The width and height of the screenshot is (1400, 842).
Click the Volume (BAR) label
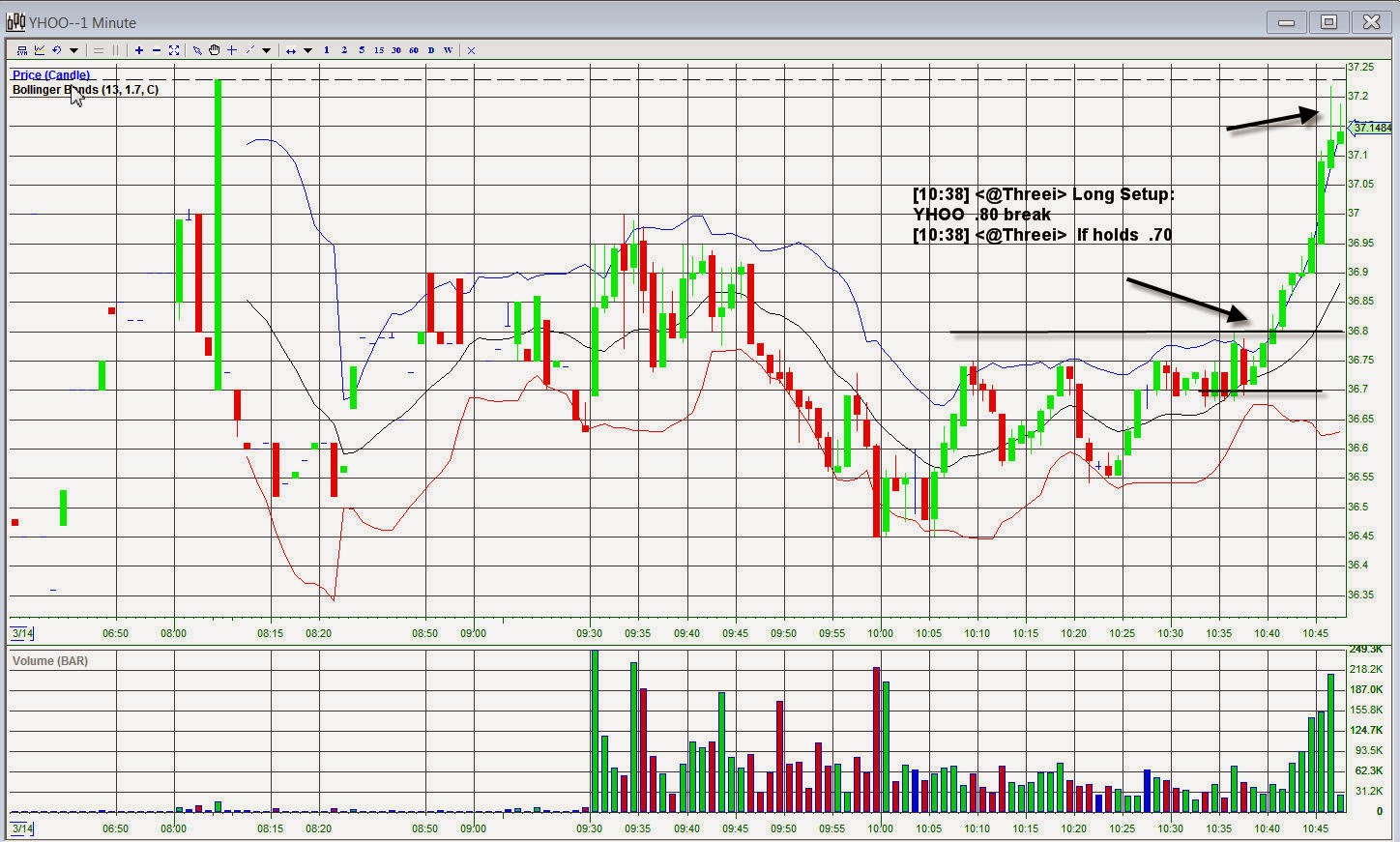point(49,661)
